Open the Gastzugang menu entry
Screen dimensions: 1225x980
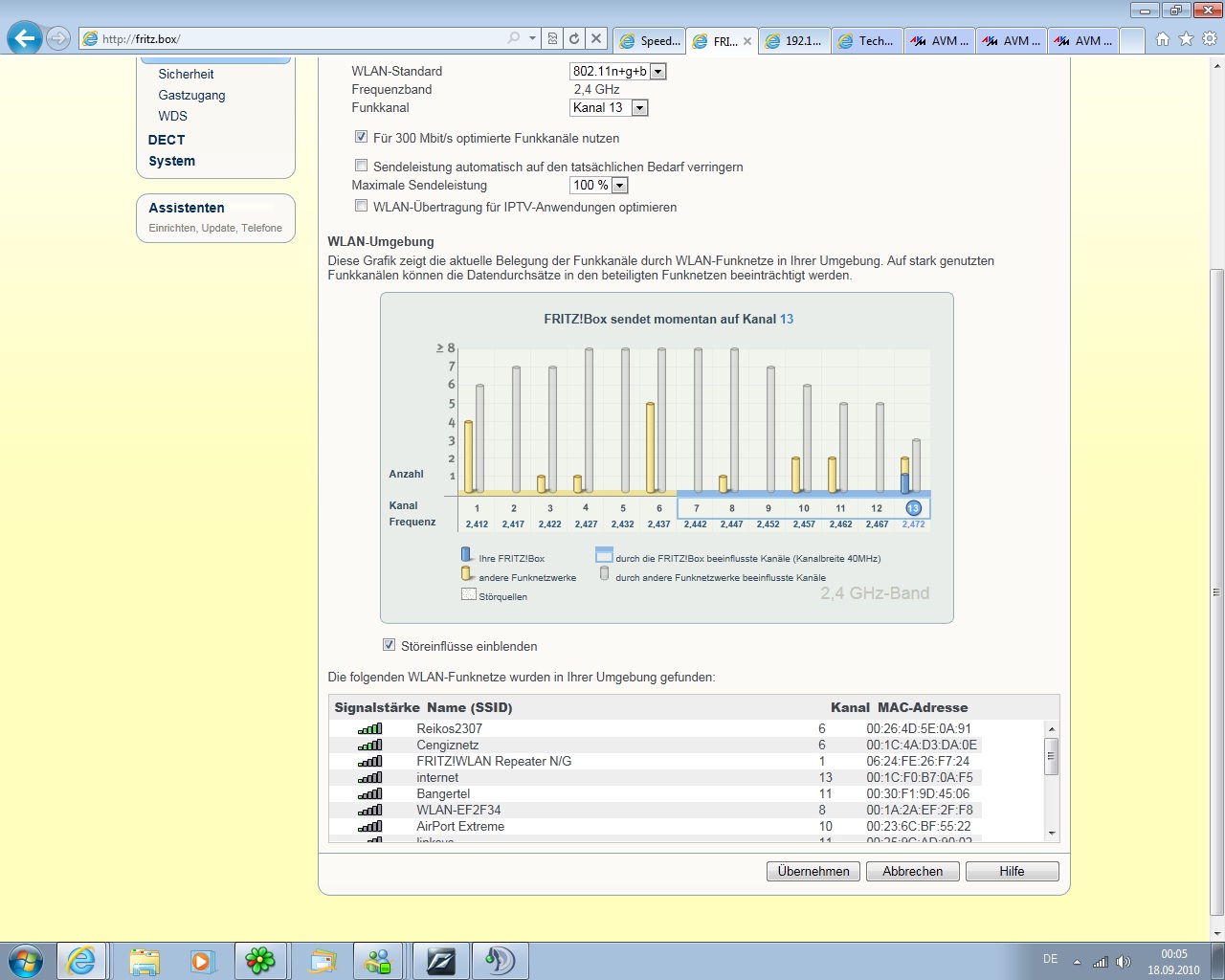pyautogui.click(x=191, y=95)
